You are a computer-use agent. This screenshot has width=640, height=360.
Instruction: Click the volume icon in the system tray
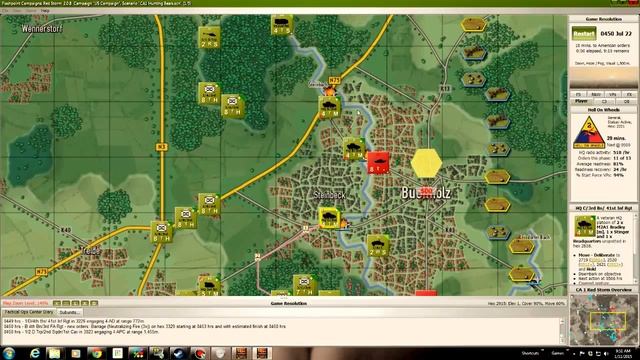point(606,353)
